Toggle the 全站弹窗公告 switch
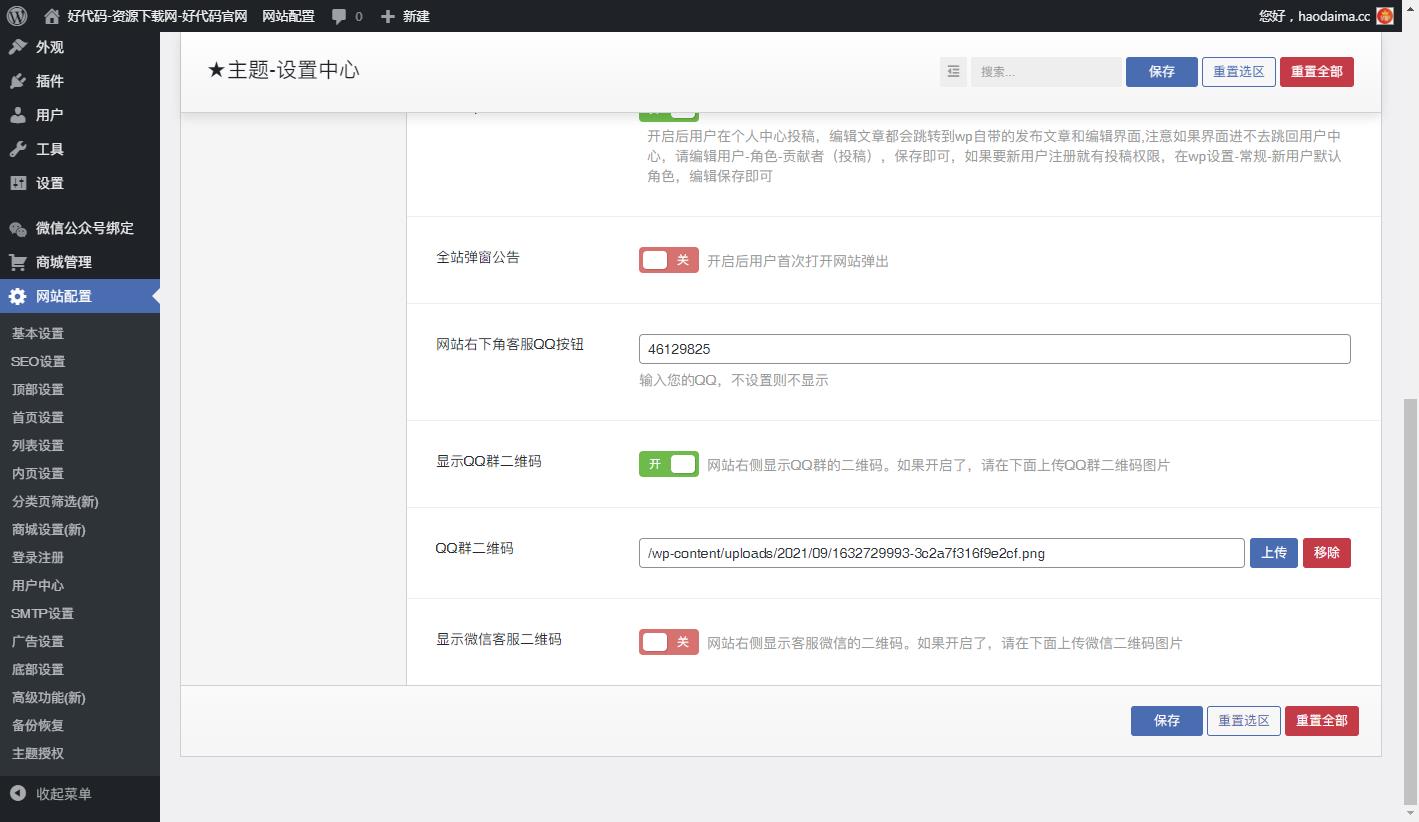 [x=669, y=260]
